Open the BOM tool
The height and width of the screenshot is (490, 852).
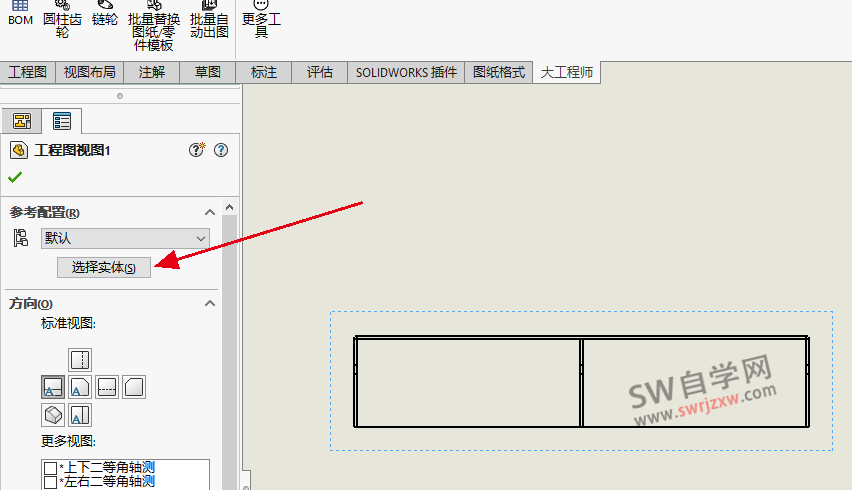pyautogui.click(x=20, y=14)
